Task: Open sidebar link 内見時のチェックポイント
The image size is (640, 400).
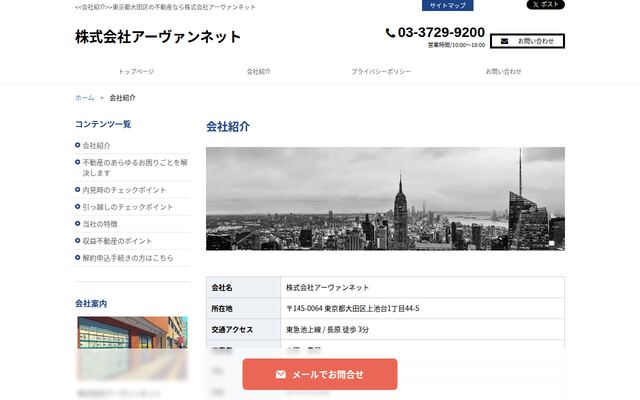Action: pos(124,190)
